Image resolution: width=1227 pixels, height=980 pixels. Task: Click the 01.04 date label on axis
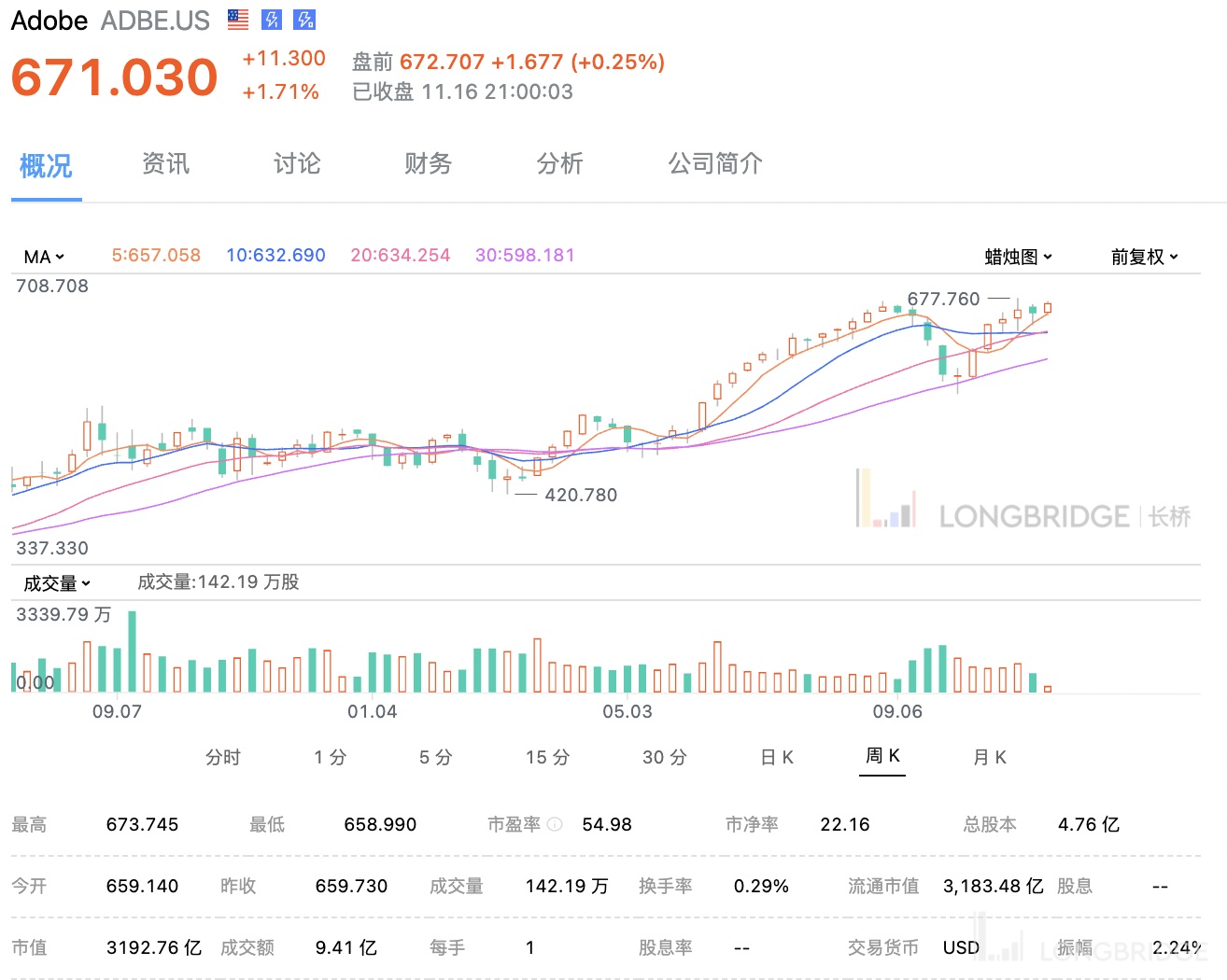372,711
